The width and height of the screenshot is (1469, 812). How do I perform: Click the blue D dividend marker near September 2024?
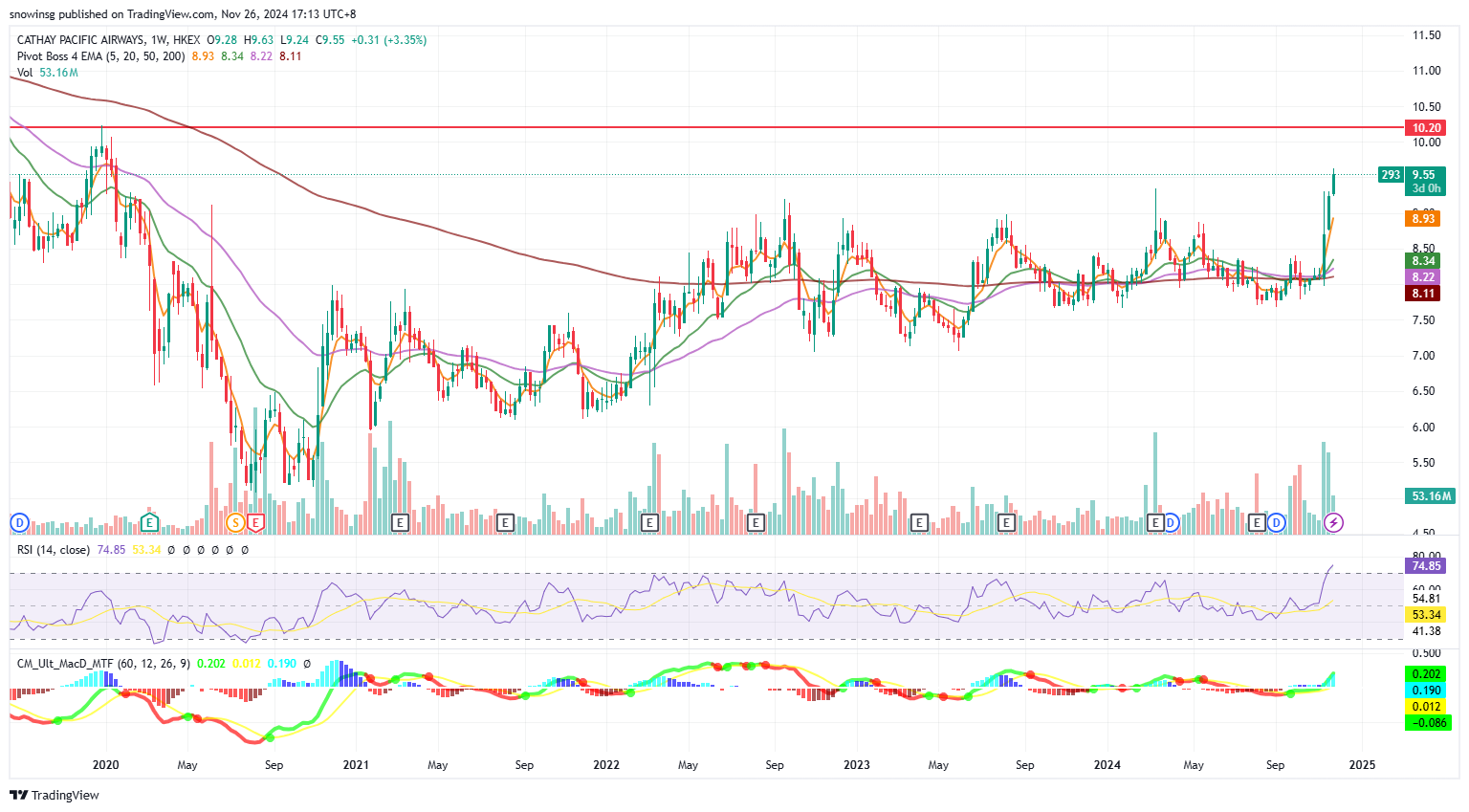[1276, 522]
